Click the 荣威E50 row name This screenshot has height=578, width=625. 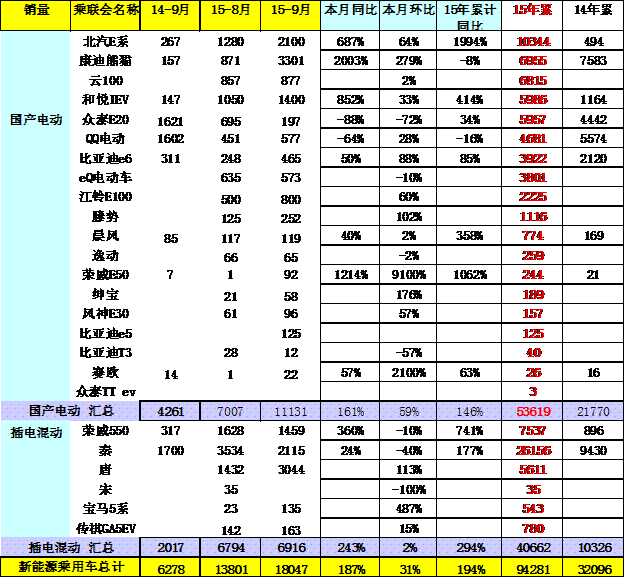tap(105, 275)
